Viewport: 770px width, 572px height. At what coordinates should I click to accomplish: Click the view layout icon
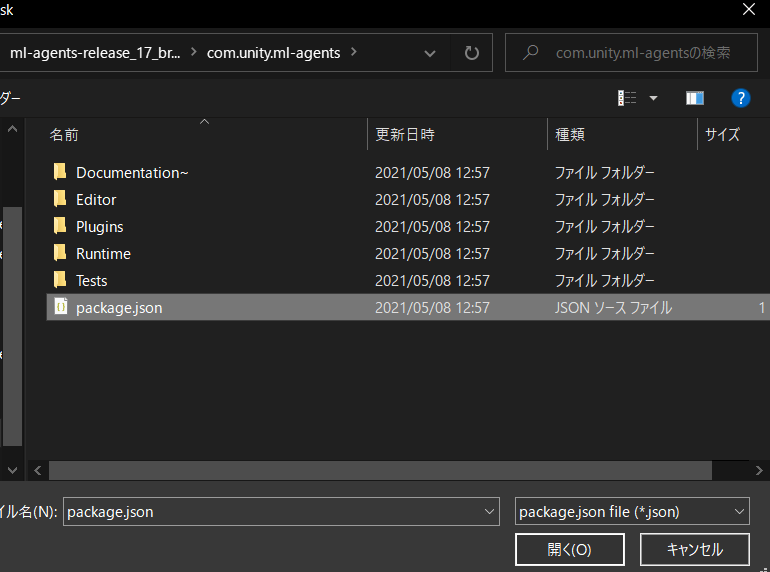point(627,98)
